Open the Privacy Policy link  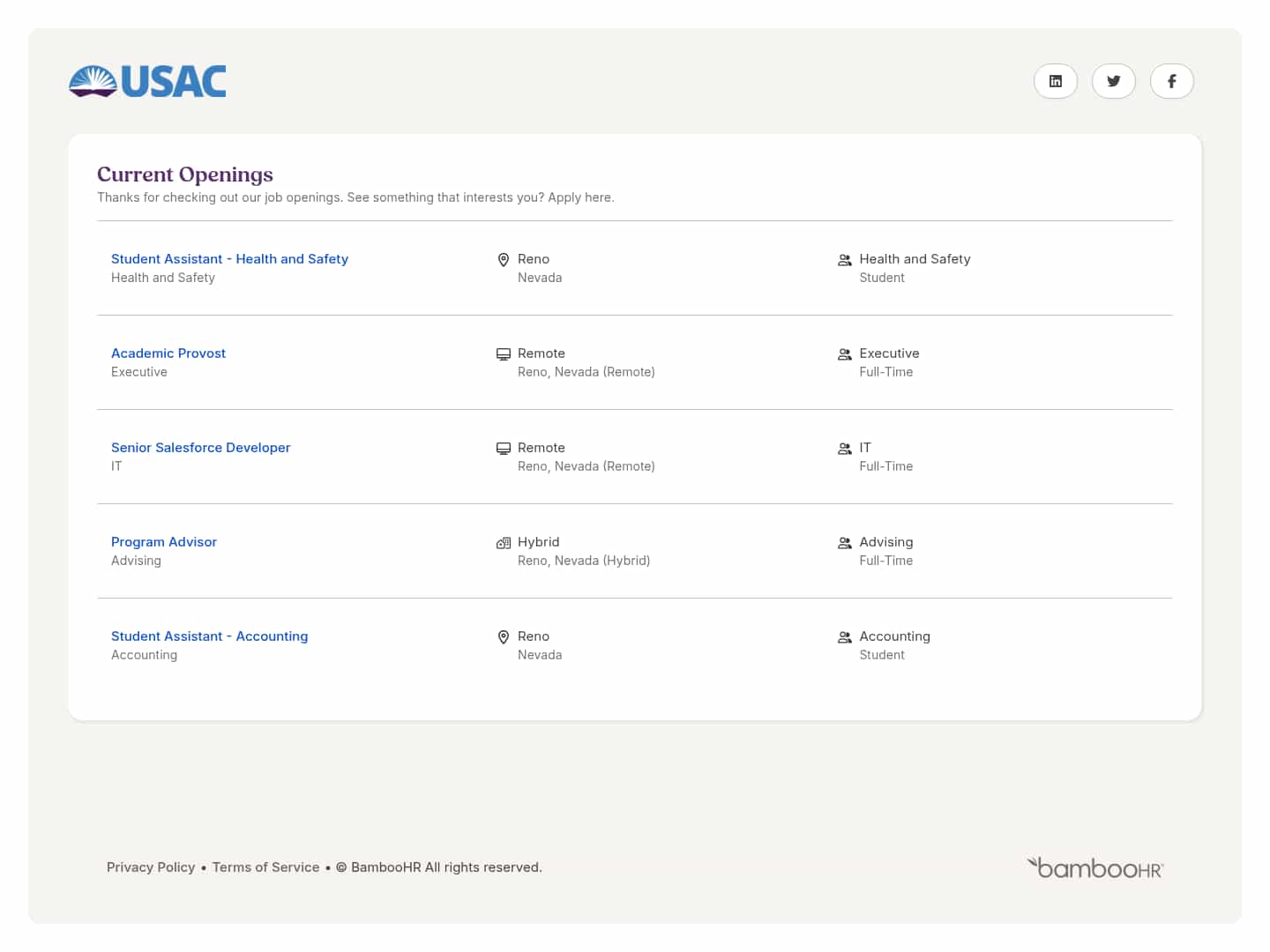point(151,867)
